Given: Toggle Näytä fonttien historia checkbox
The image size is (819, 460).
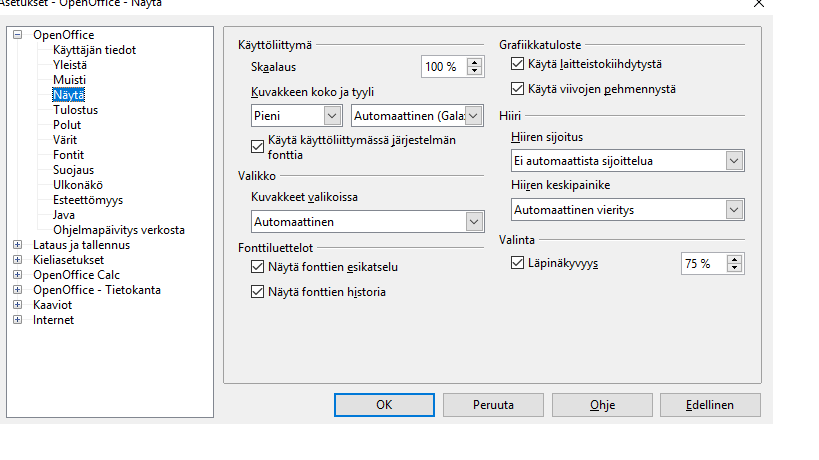Looking at the screenshot, I should click(x=257, y=292).
